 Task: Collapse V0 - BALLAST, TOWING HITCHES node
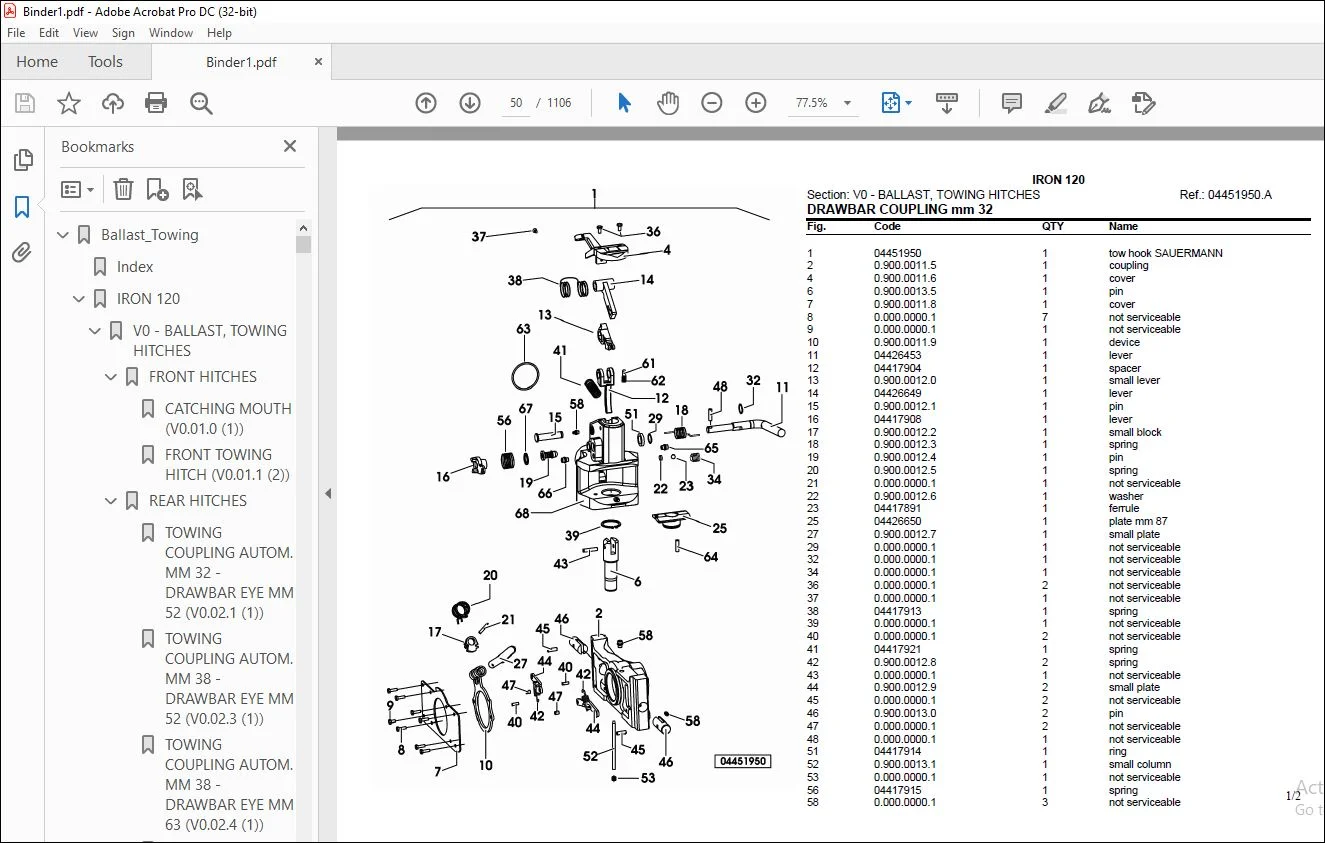click(x=96, y=331)
